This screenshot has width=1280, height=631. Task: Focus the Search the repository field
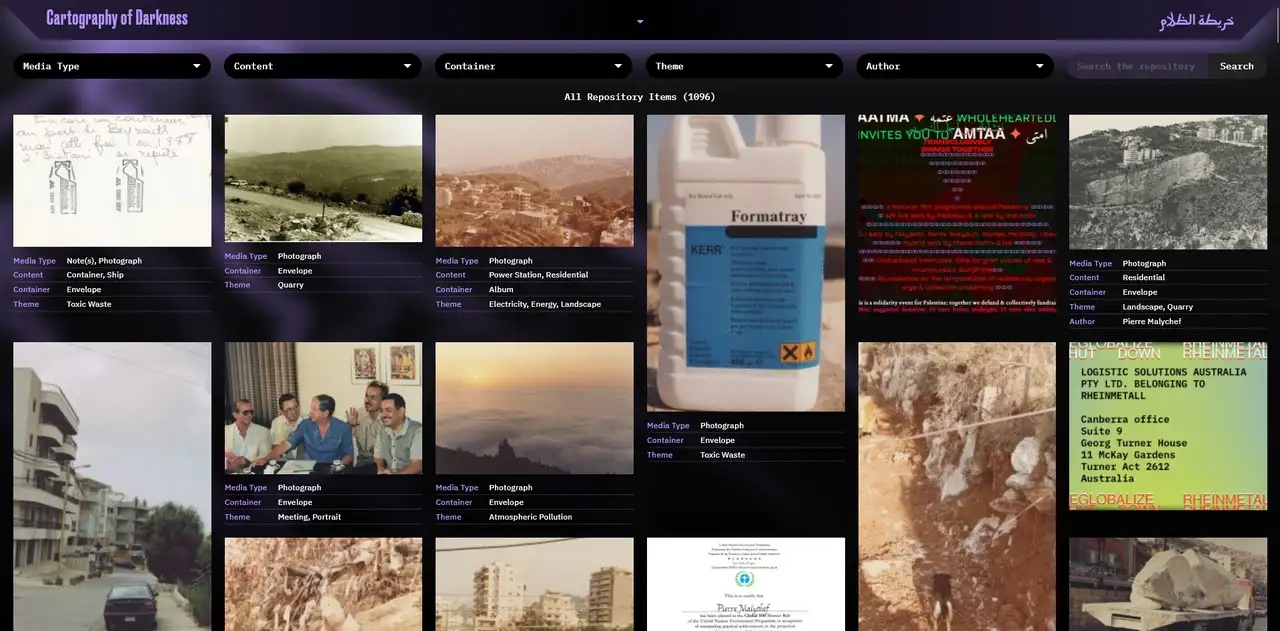[x=1137, y=66]
